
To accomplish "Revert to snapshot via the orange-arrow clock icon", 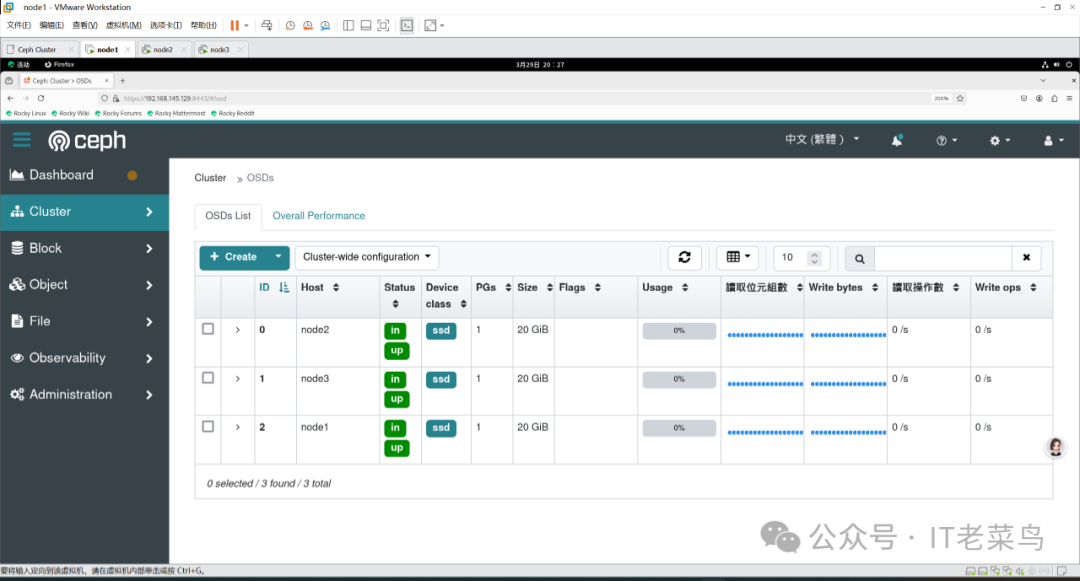I will click(307, 25).
